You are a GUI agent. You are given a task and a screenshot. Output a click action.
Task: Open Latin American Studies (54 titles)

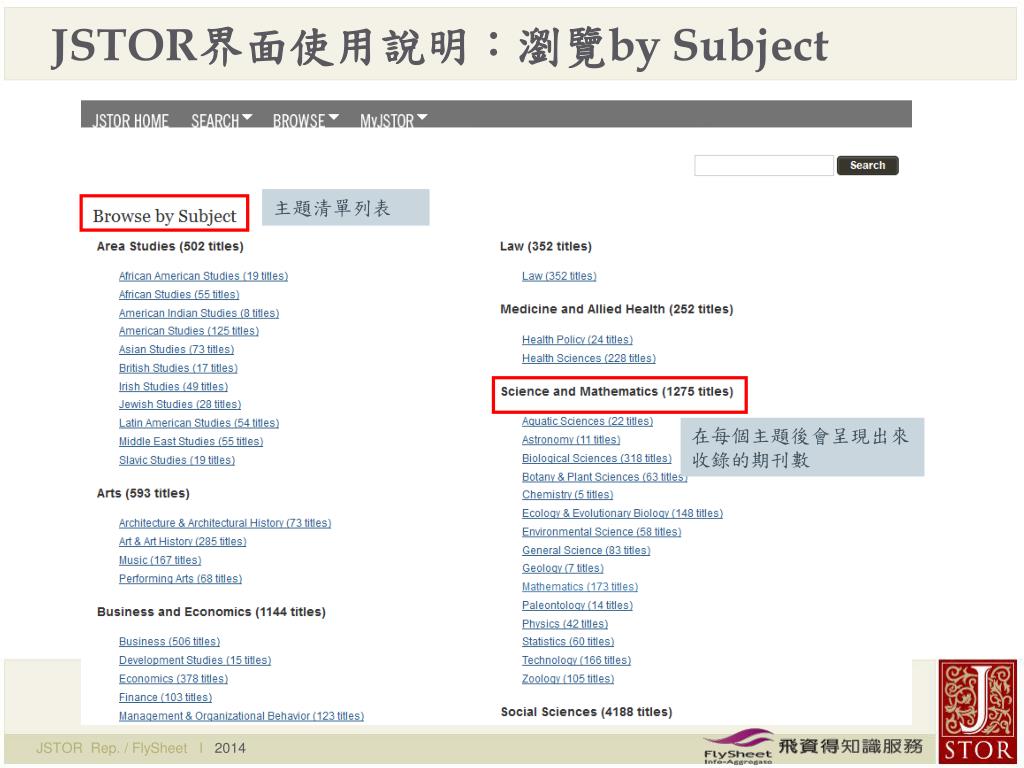pyautogui.click(x=199, y=423)
